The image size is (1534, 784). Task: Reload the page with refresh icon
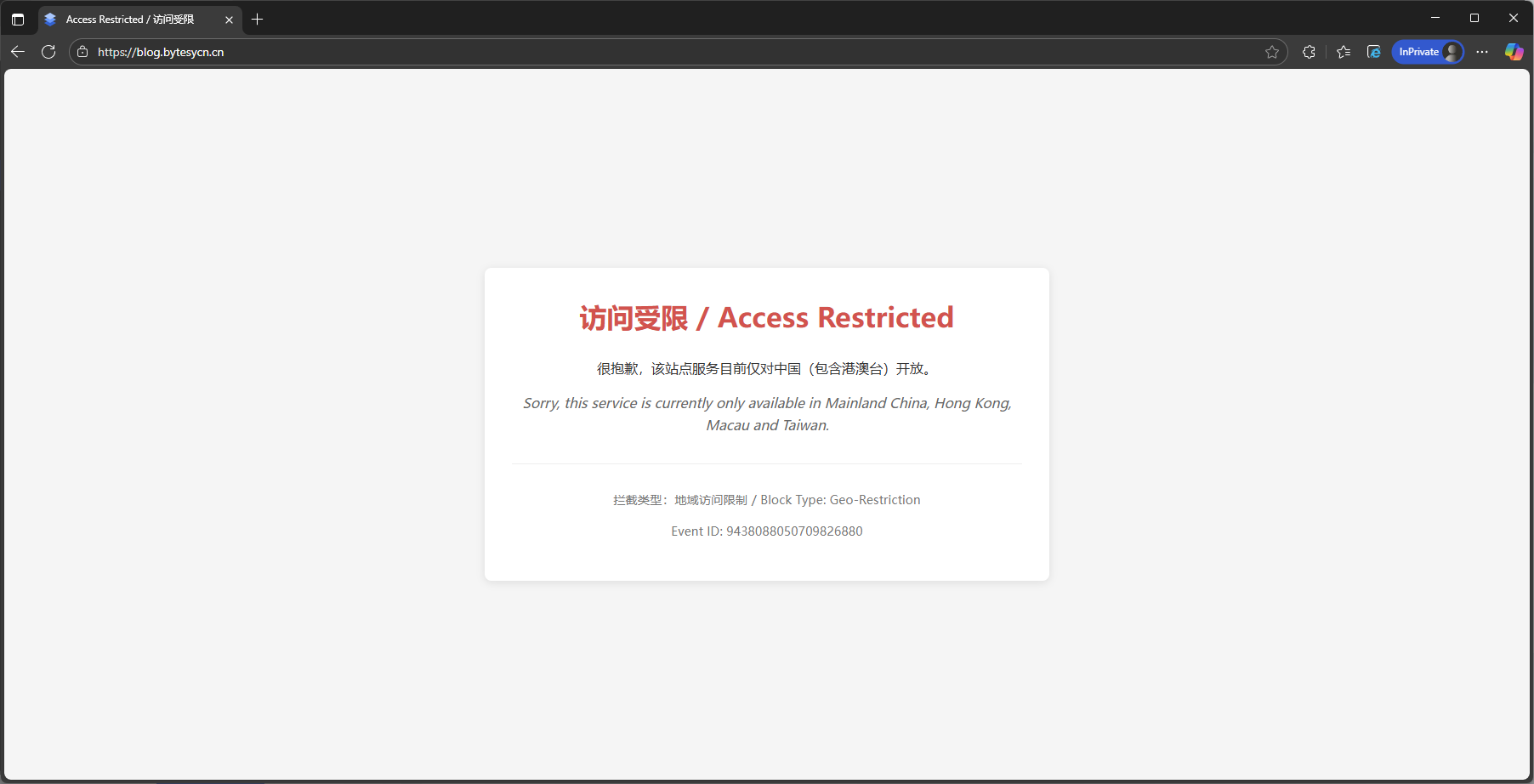[x=48, y=52]
